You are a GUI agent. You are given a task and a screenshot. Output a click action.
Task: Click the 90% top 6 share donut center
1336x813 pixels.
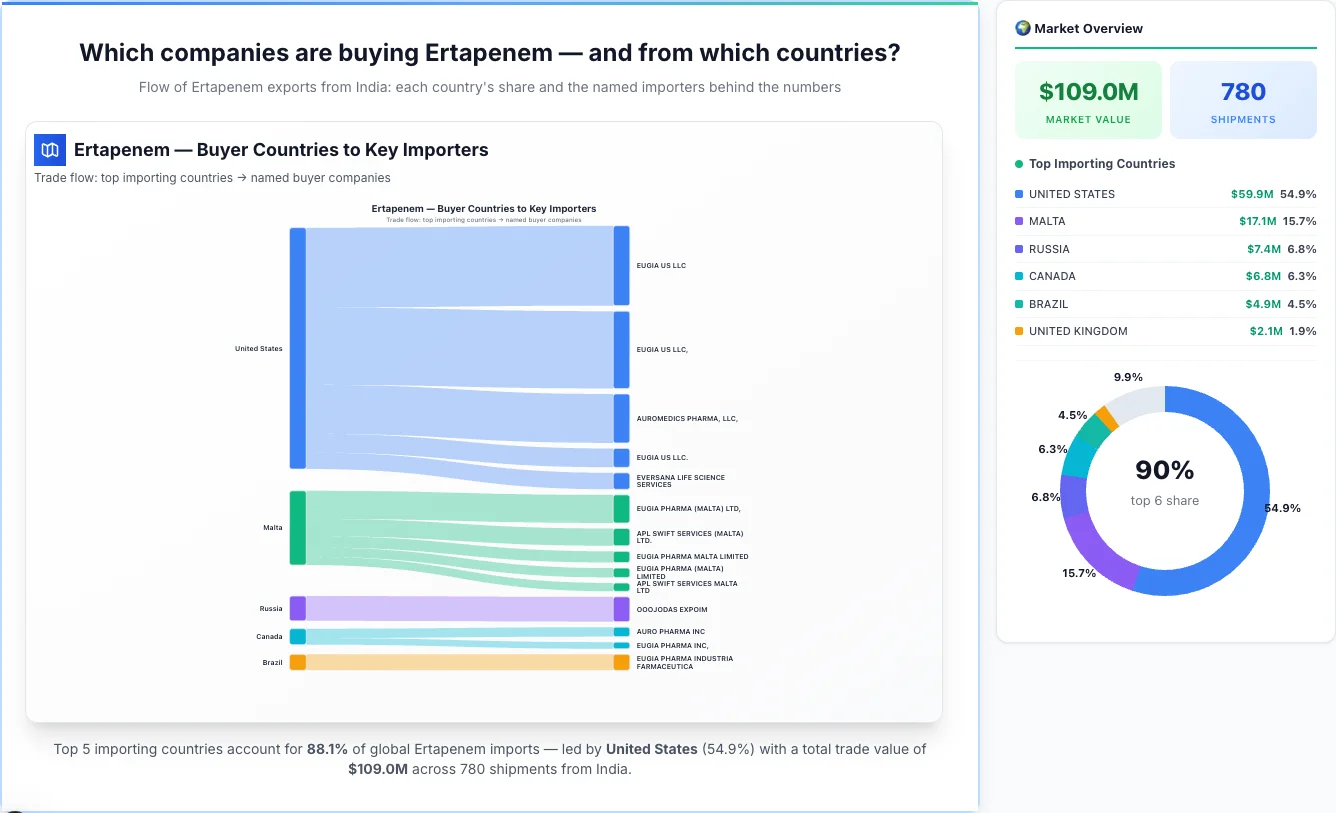pos(1164,484)
